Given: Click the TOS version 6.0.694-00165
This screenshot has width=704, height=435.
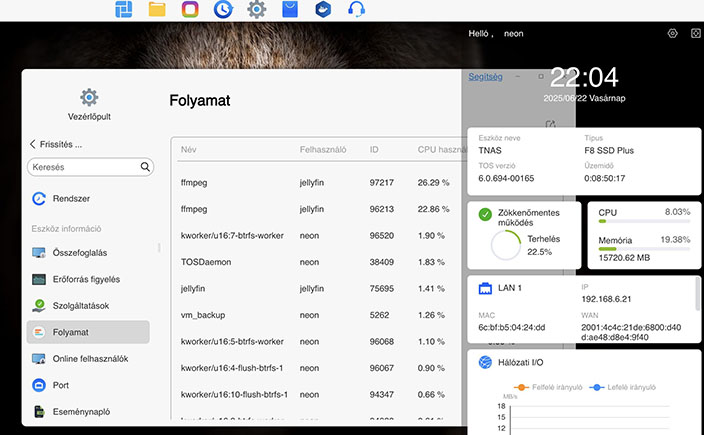Looking at the screenshot, I should (506, 178).
